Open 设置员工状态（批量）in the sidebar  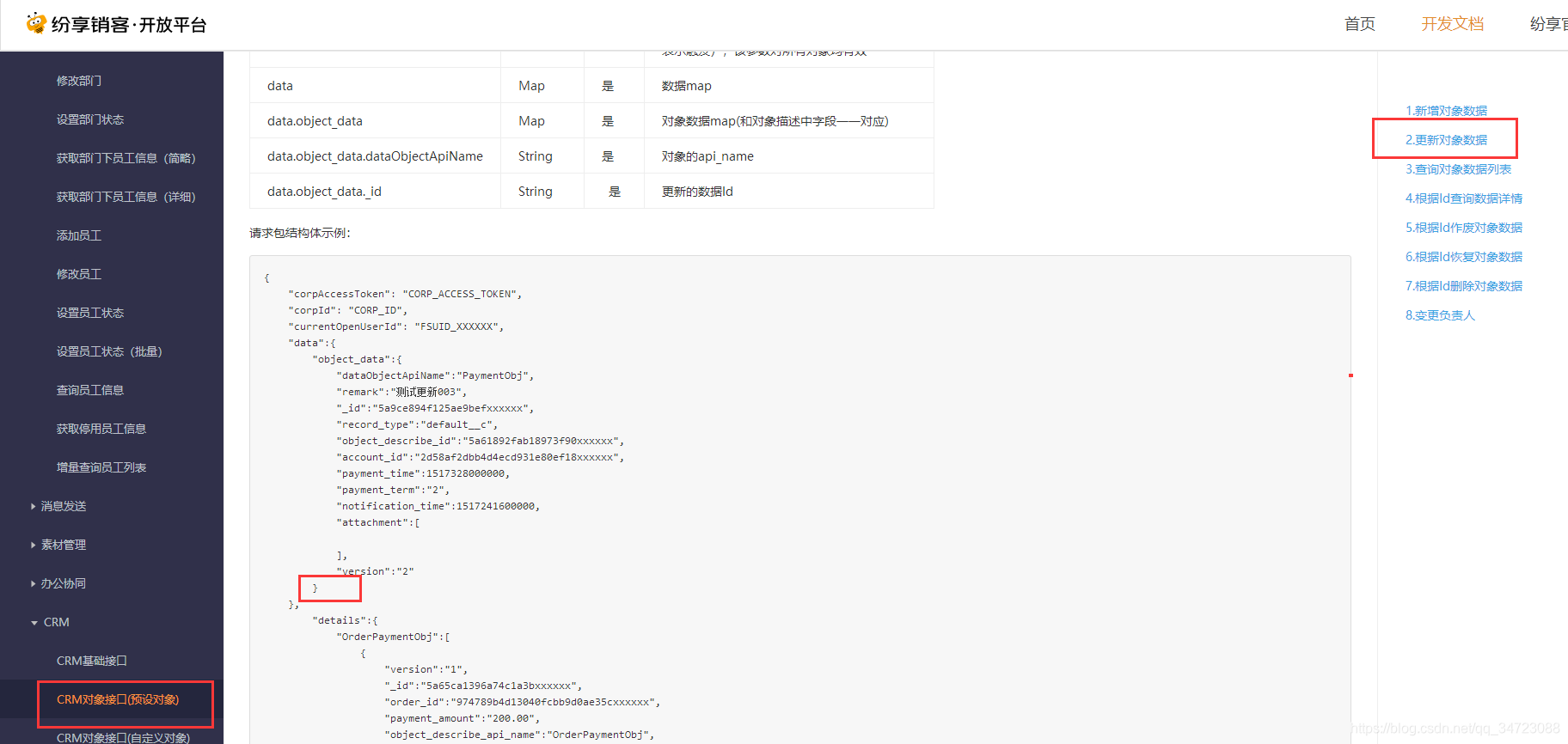[109, 351]
